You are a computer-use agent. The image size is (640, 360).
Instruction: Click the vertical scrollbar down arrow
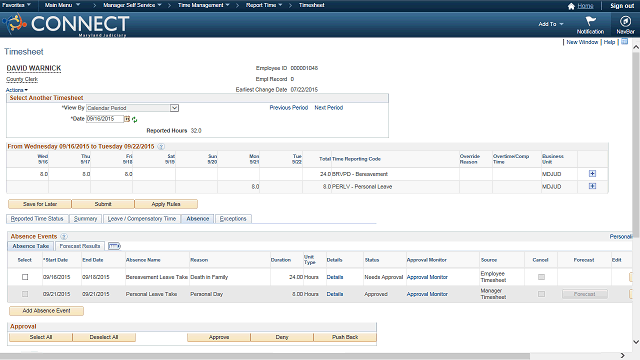[636, 342]
